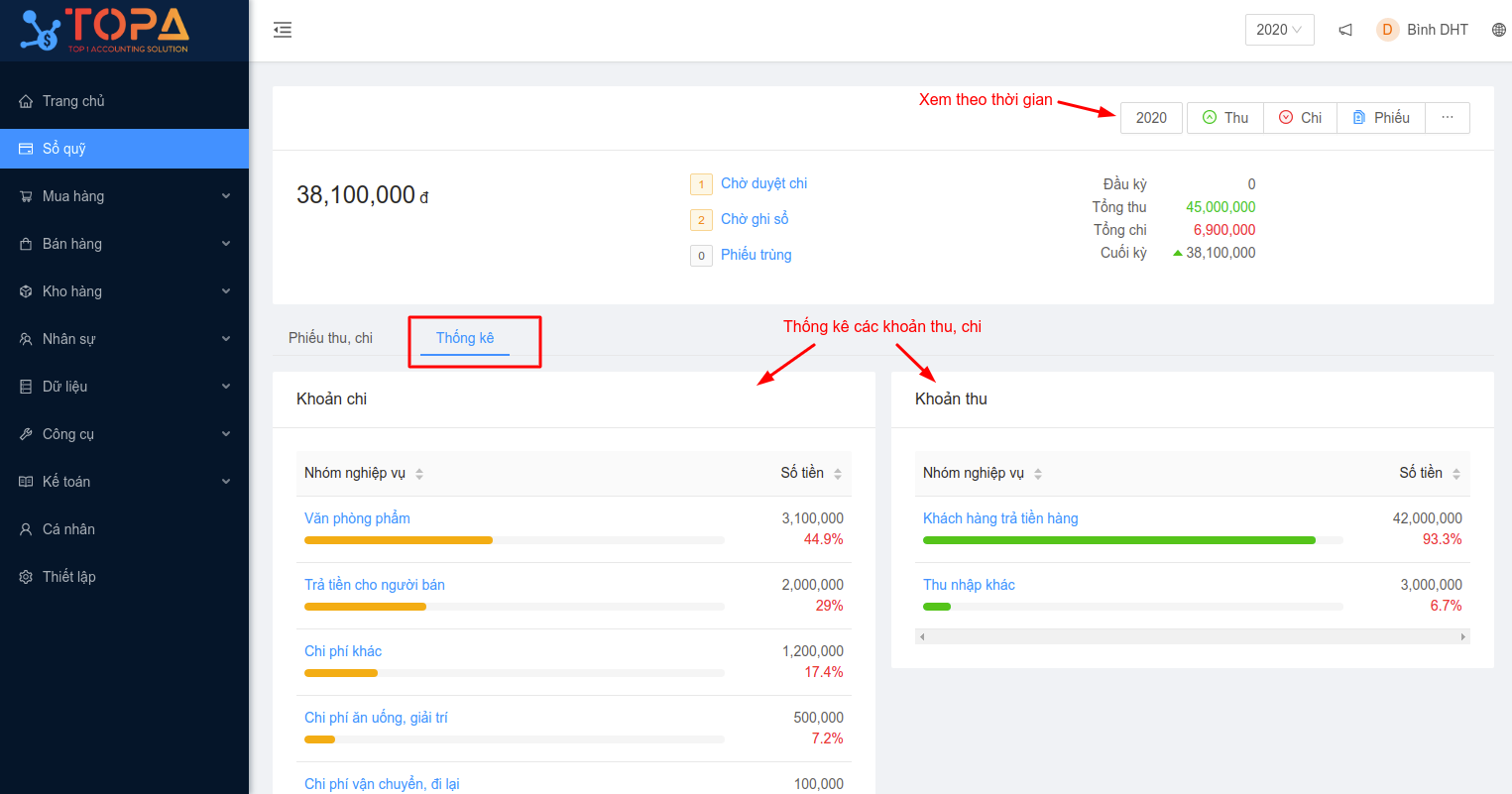This screenshot has width=1512, height=794.
Task: Click the Thu button
Action: [x=1225, y=118]
